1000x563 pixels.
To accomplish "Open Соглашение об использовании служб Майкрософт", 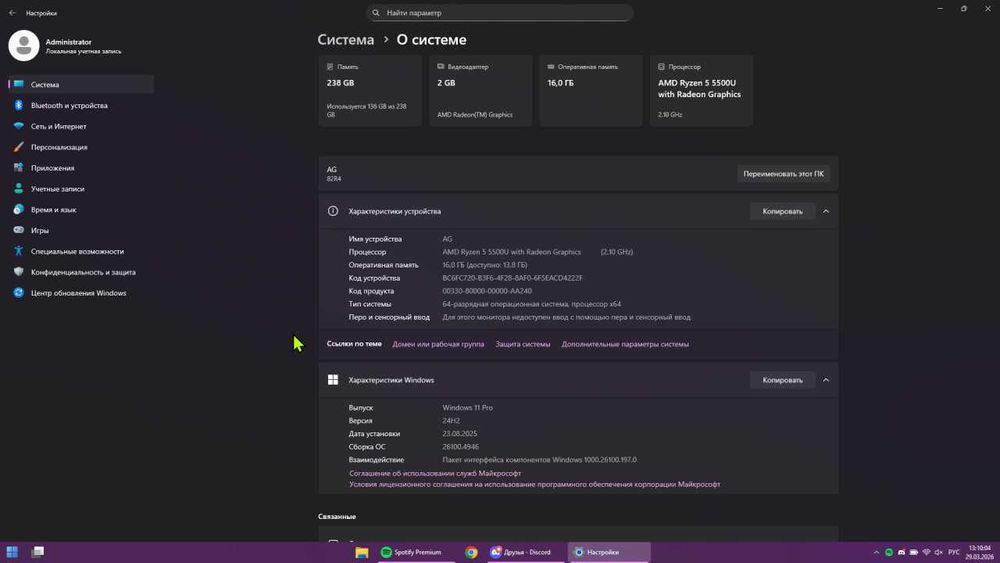I will 435,473.
